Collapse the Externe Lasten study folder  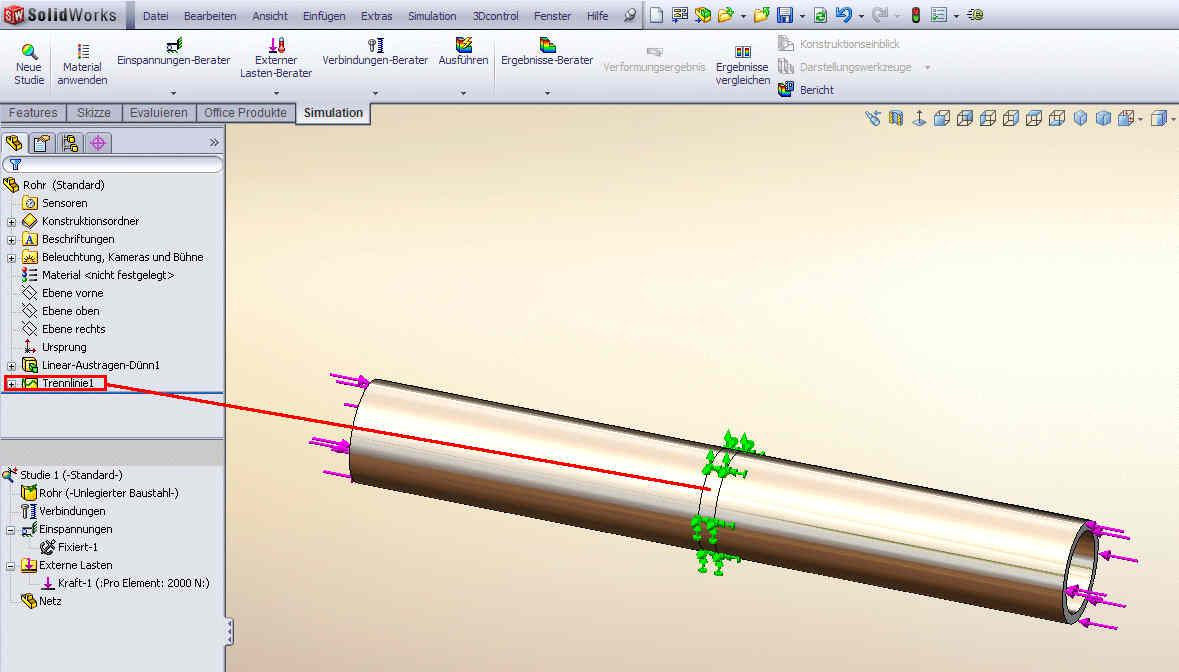coord(11,566)
